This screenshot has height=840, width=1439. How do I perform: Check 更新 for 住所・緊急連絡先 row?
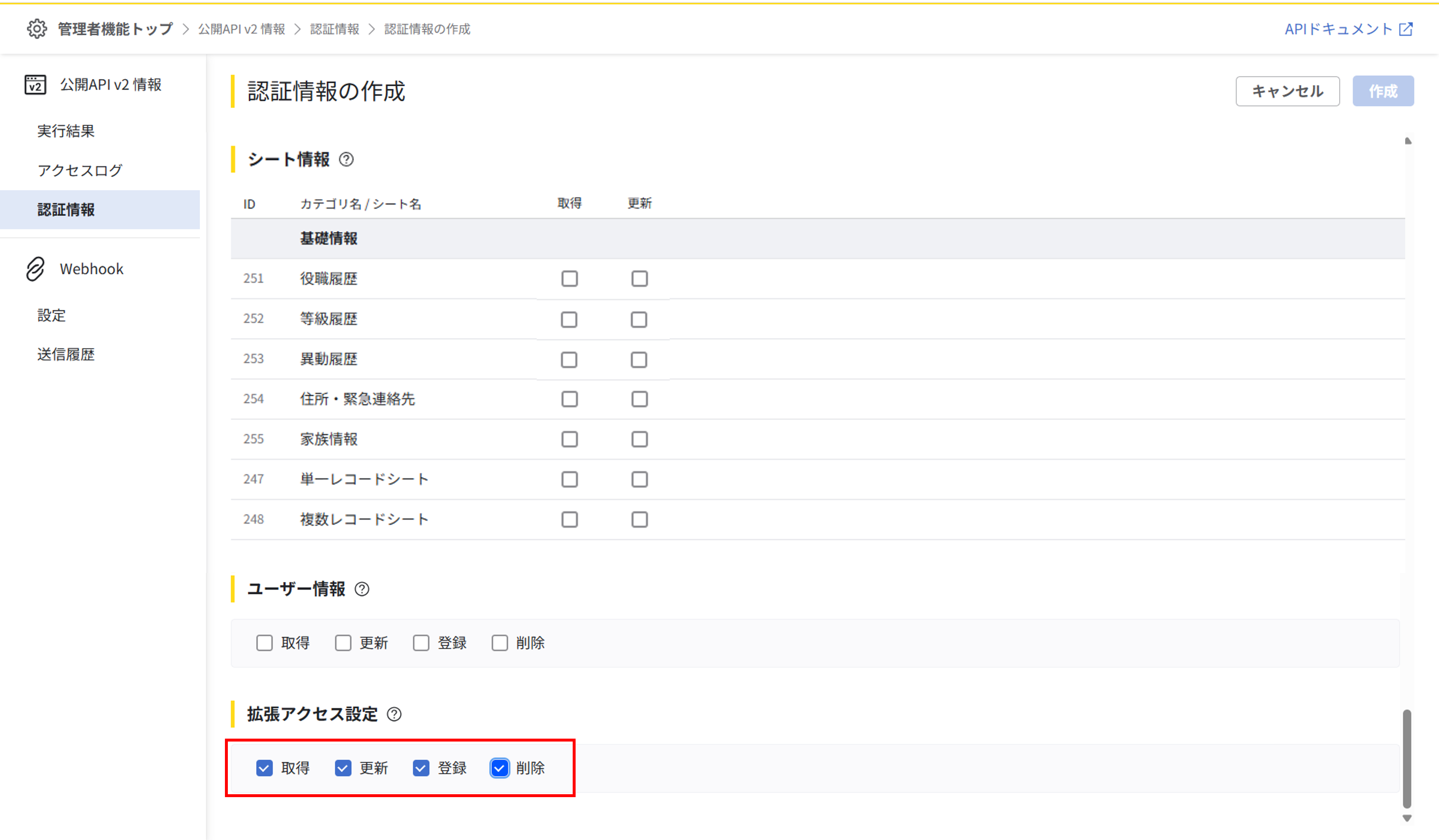(640, 399)
